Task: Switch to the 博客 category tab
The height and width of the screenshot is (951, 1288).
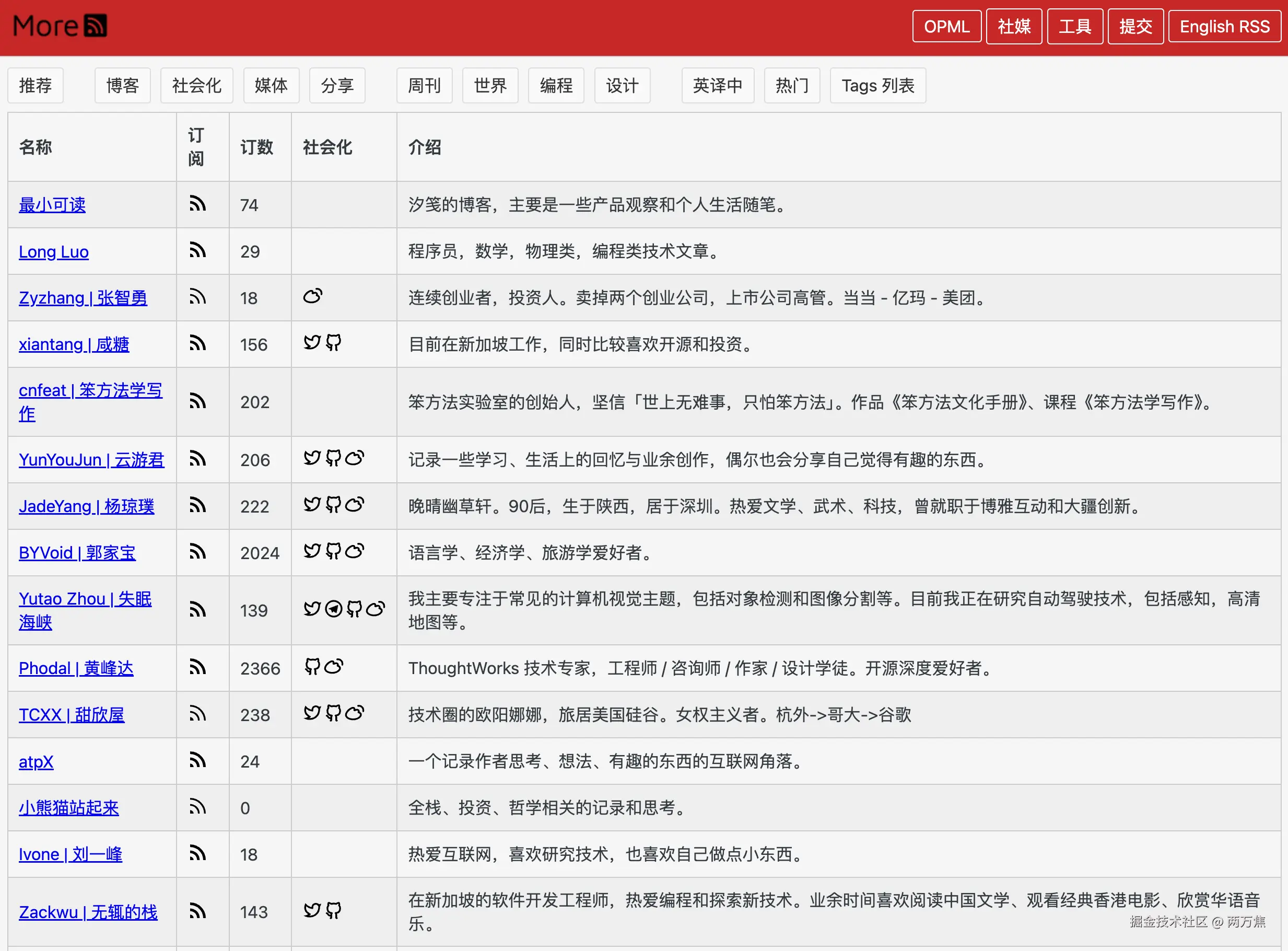Action: 123,86
